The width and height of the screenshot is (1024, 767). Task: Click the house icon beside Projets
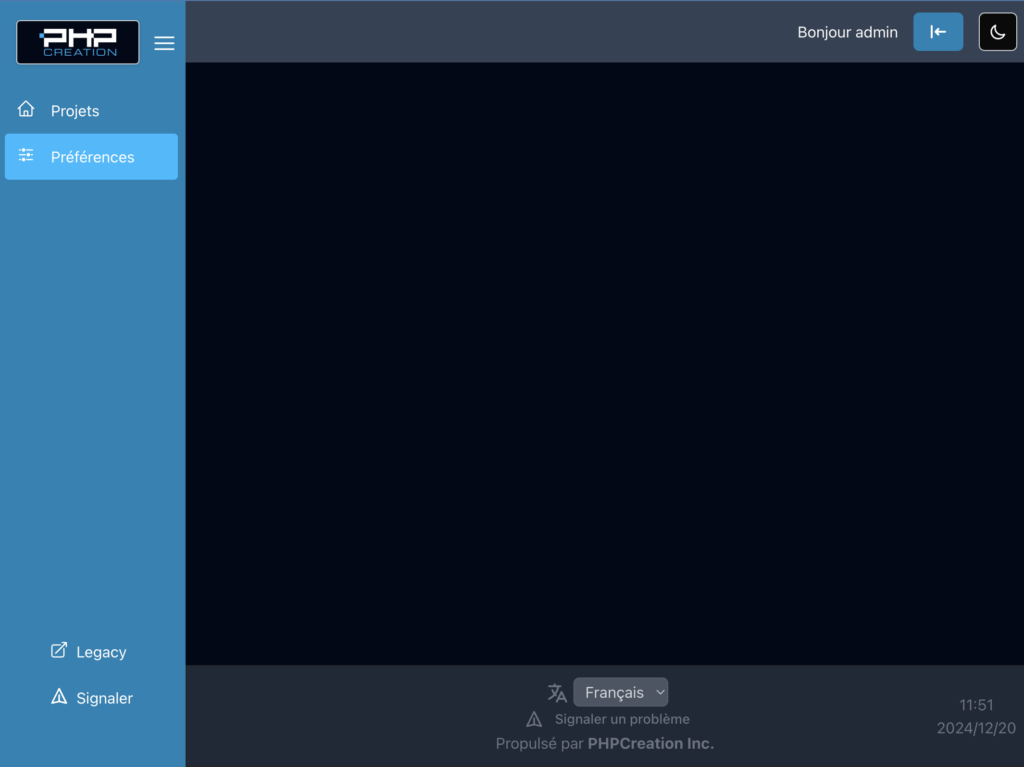[26, 110]
